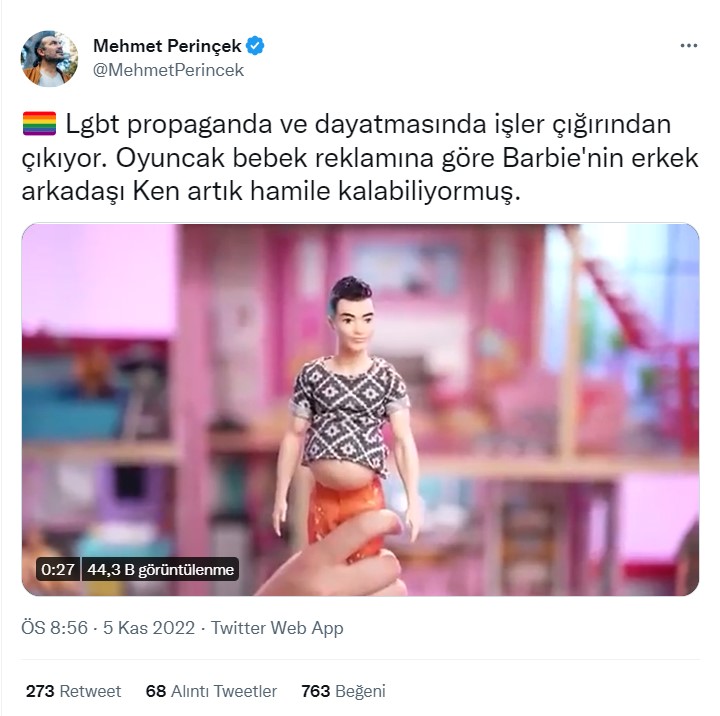This screenshot has height=716, width=720.
Task: Open the Mehmet Perinçek display name
Action: (x=167, y=46)
